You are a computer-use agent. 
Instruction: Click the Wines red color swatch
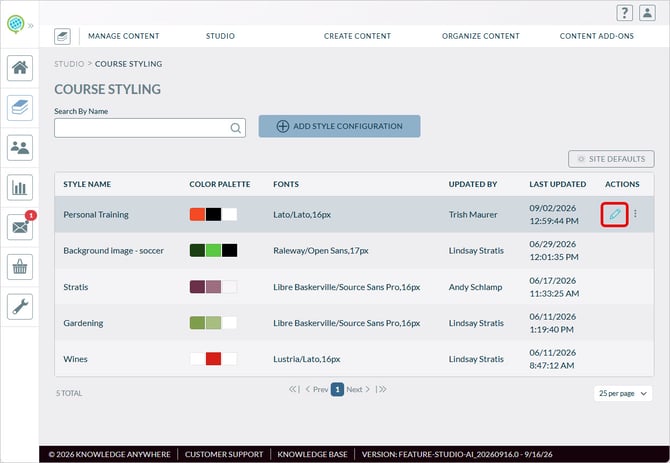coord(213,359)
